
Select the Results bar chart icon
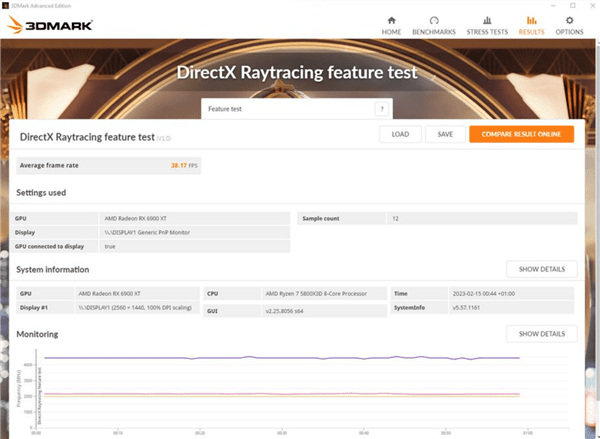[531, 21]
